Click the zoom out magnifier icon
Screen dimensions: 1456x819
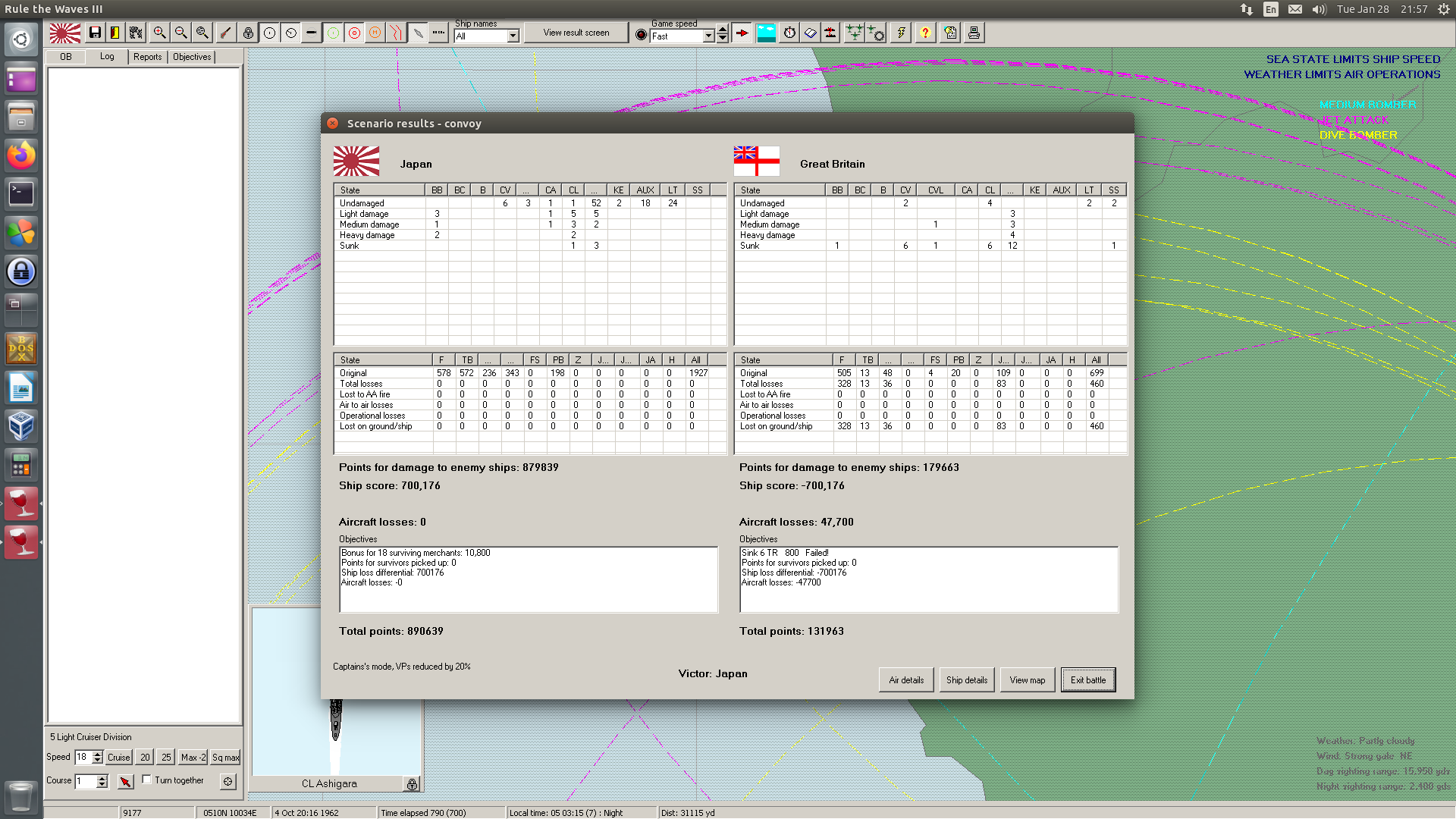181,33
